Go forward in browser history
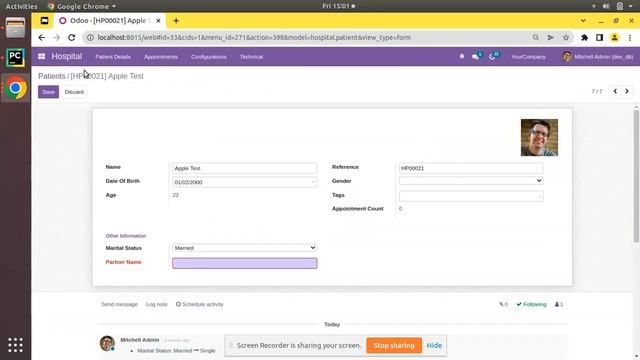 [57, 38]
